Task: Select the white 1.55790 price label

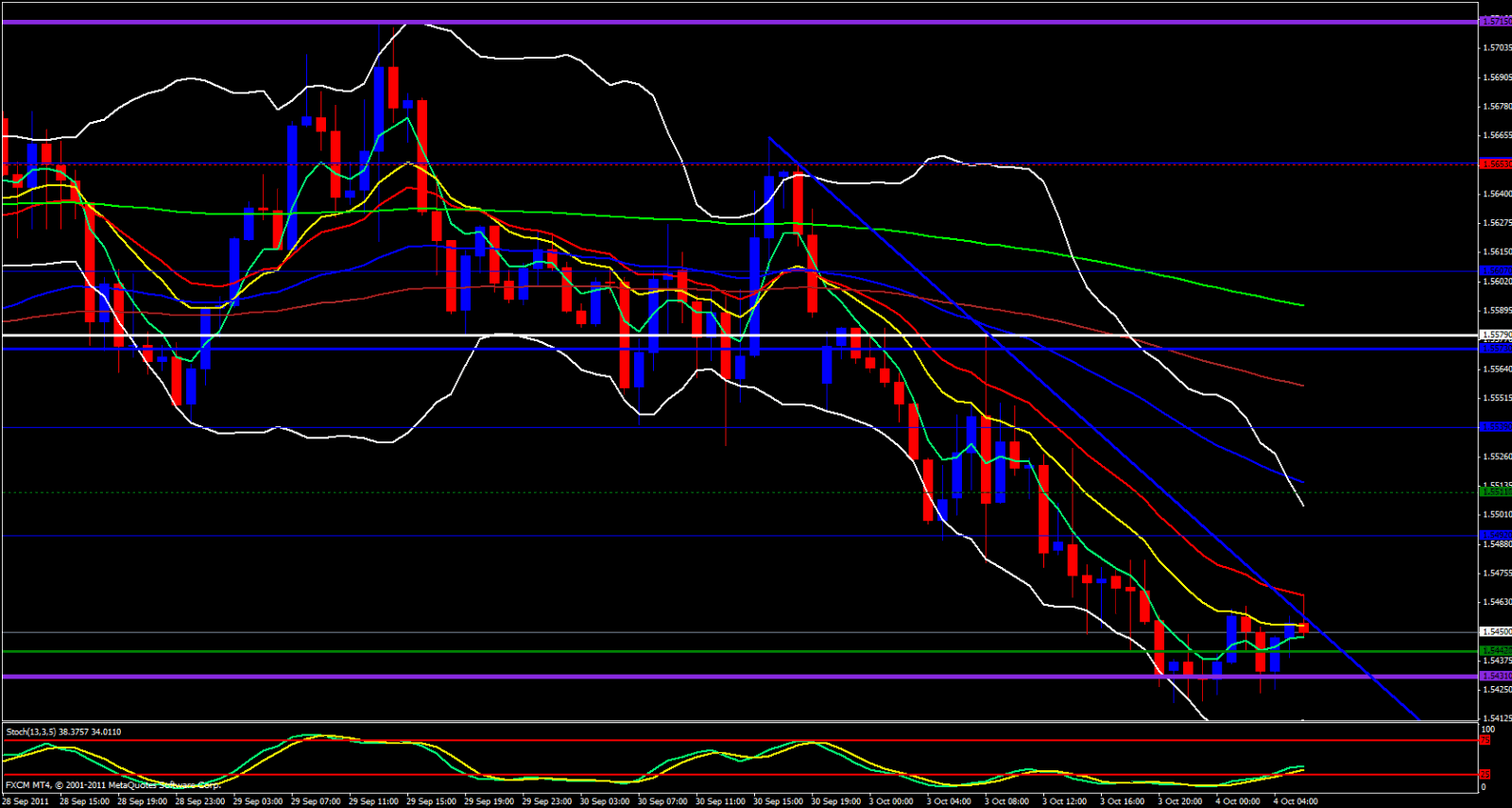Action: [1495, 335]
